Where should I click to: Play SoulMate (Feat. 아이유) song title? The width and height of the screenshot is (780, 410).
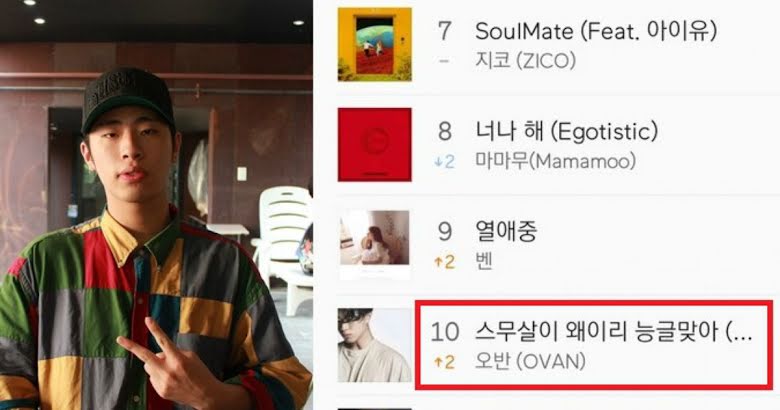pyautogui.click(x=596, y=31)
